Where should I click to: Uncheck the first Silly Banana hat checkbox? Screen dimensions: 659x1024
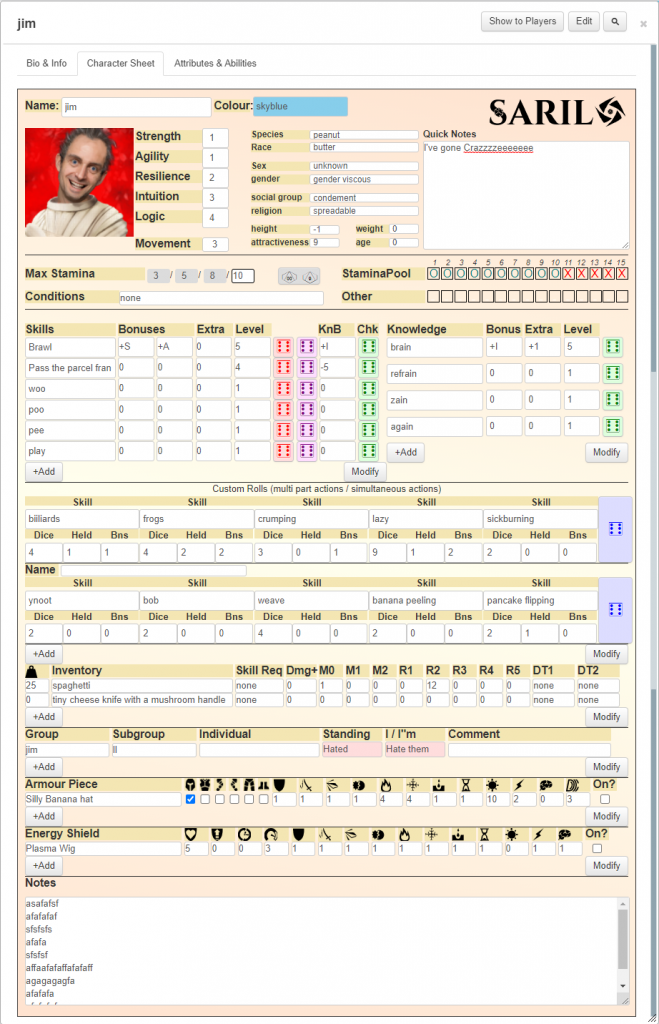click(x=191, y=800)
